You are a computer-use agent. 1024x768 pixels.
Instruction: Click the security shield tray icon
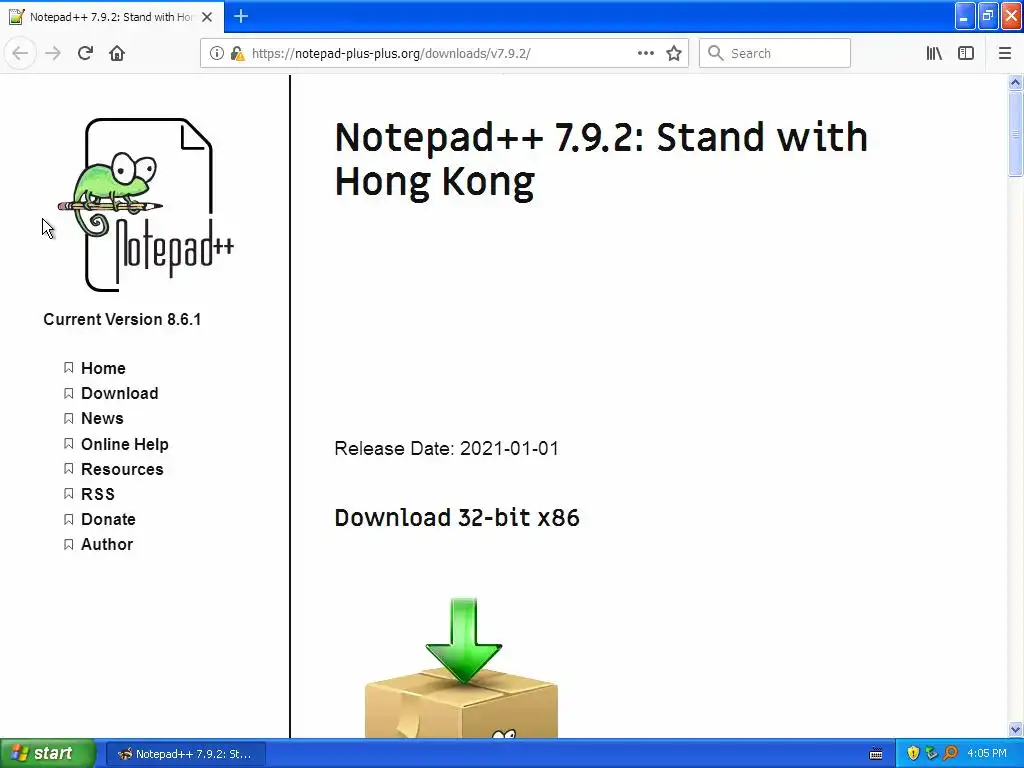pos(913,753)
